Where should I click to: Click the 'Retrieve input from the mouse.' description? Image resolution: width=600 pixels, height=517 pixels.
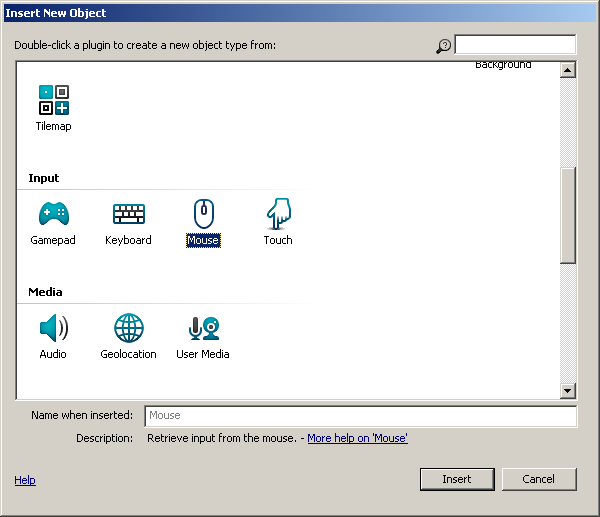[x=222, y=438]
